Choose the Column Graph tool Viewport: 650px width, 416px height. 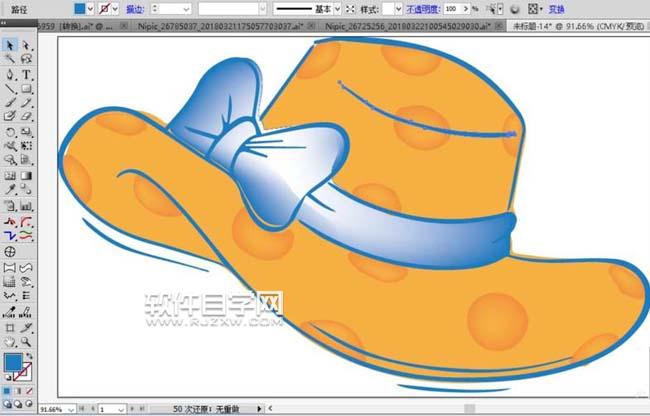[26, 206]
